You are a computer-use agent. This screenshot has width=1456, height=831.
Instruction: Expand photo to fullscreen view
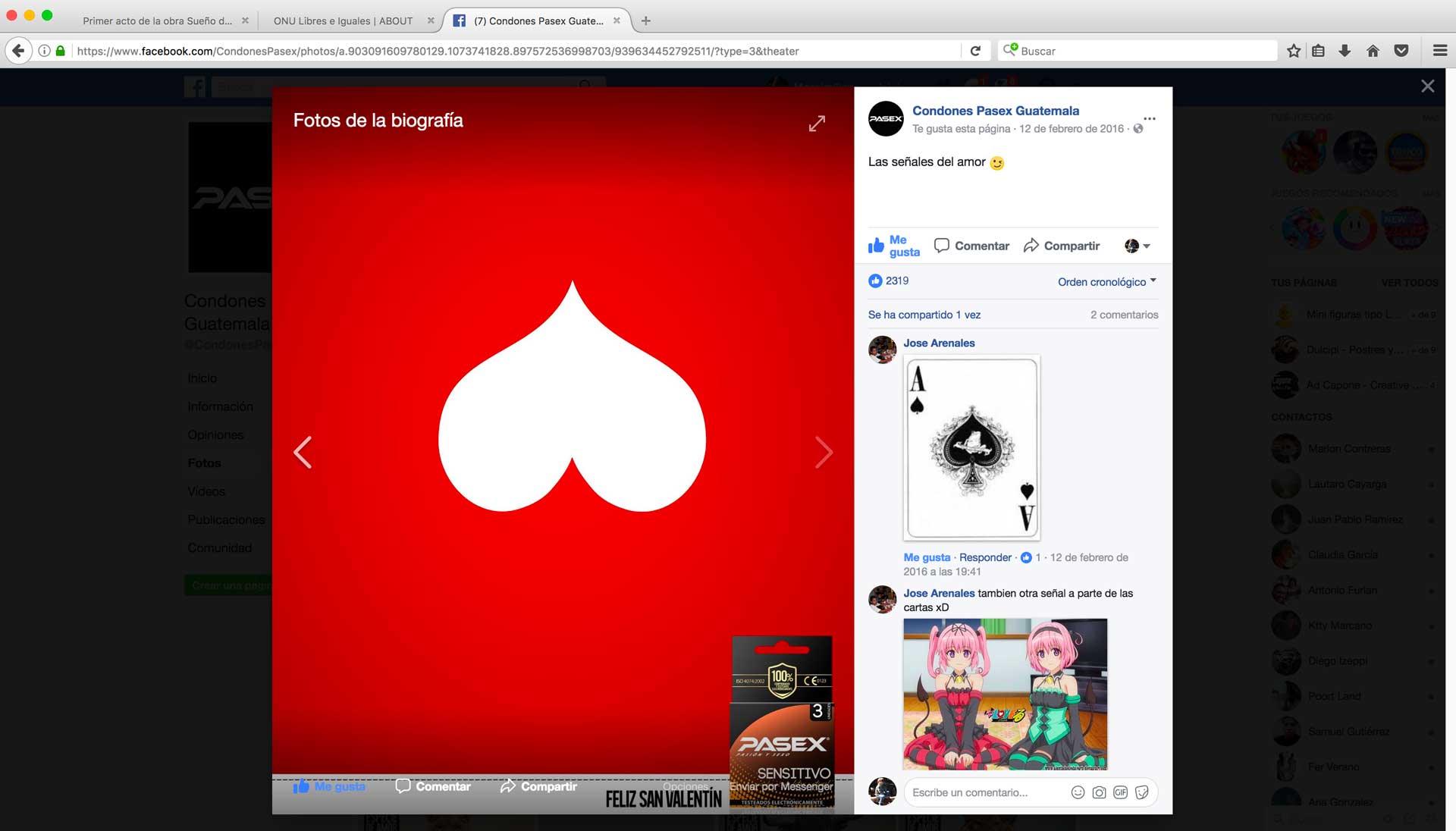817,124
